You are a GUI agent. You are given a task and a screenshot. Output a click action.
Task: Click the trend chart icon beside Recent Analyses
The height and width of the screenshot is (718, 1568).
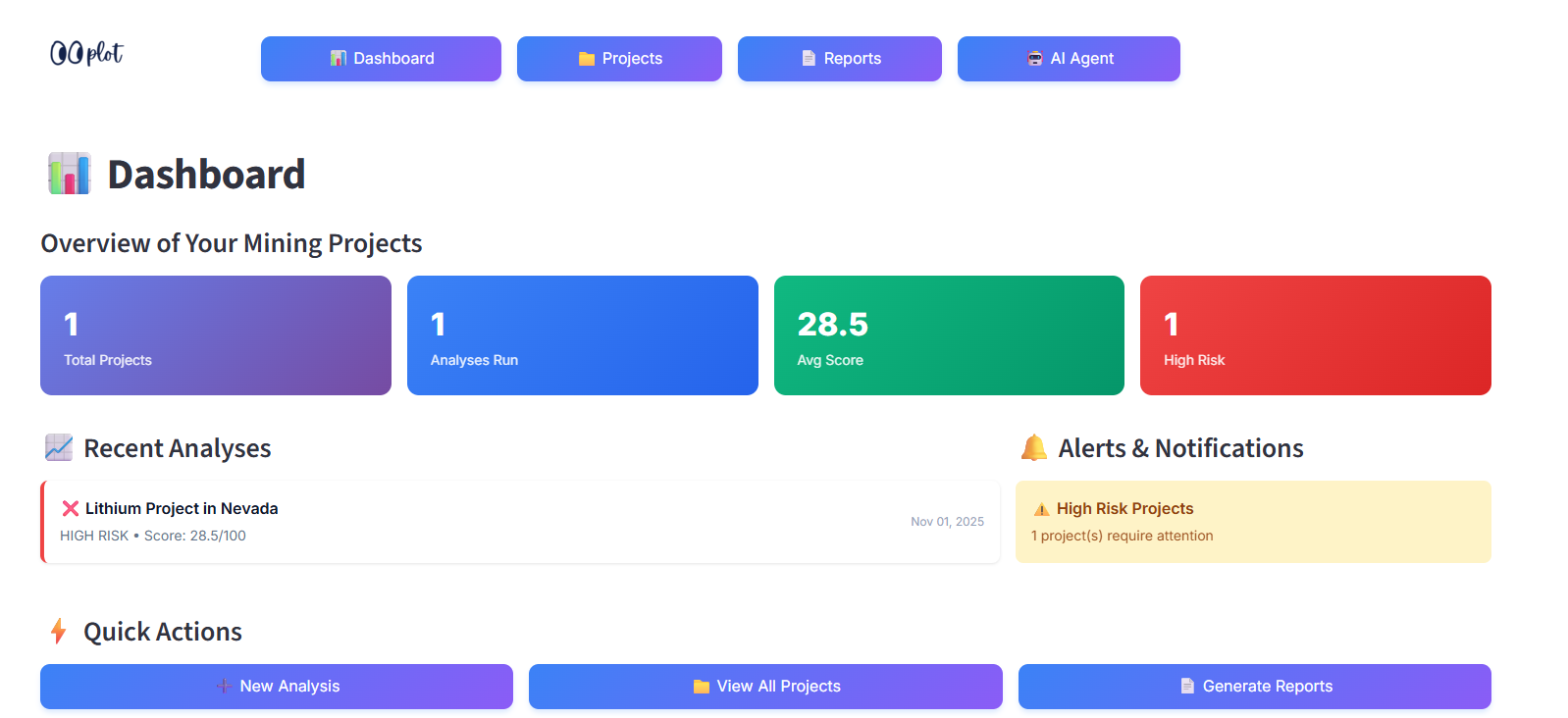[x=59, y=447]
